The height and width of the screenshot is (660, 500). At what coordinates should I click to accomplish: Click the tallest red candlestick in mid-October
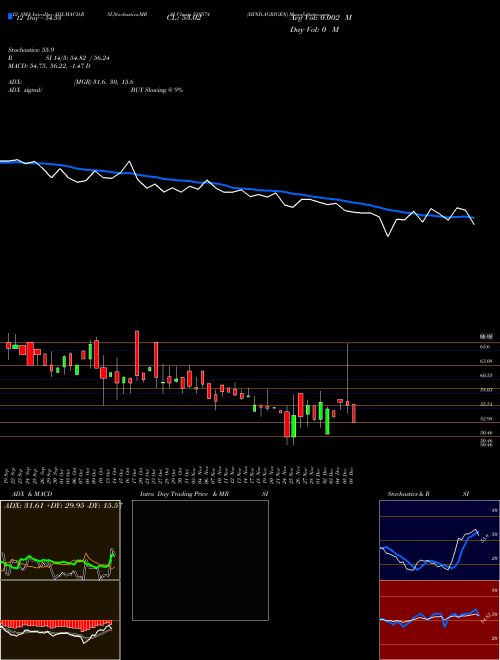pos(137,353)
